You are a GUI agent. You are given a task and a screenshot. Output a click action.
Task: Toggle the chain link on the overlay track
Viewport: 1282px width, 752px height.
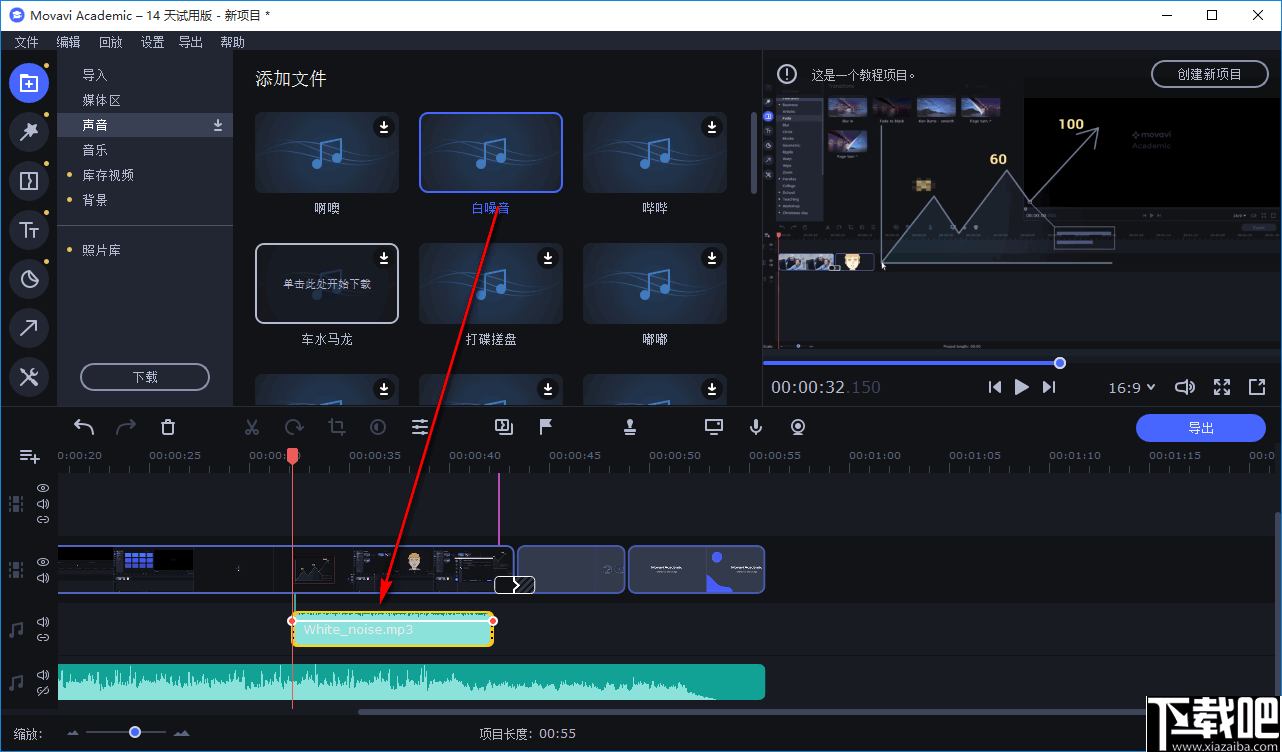click(x=42, y=519)
